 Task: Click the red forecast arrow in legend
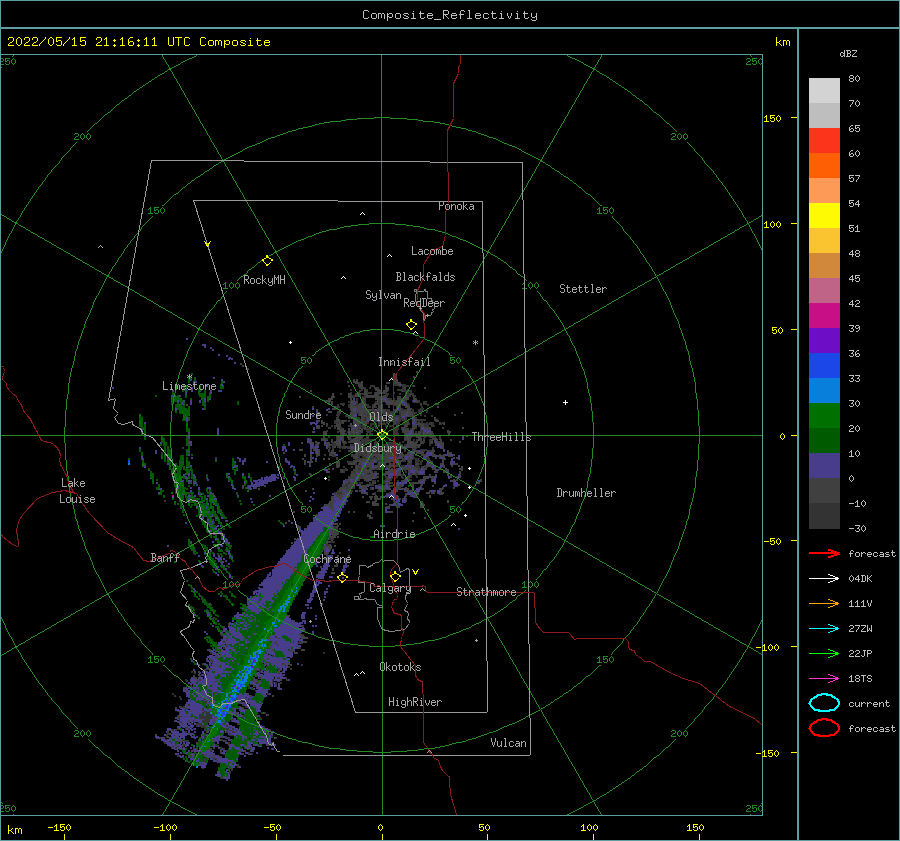[824, 553]
